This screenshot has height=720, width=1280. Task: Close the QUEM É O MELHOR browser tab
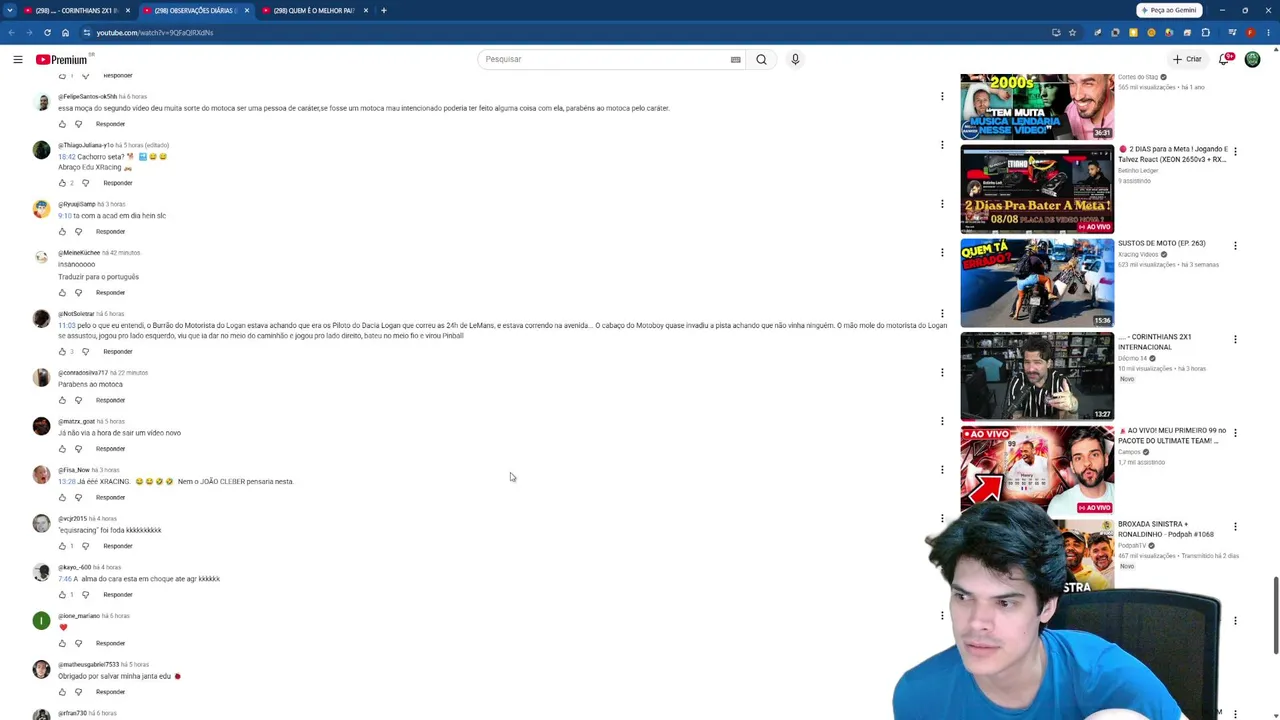[366, 10]
